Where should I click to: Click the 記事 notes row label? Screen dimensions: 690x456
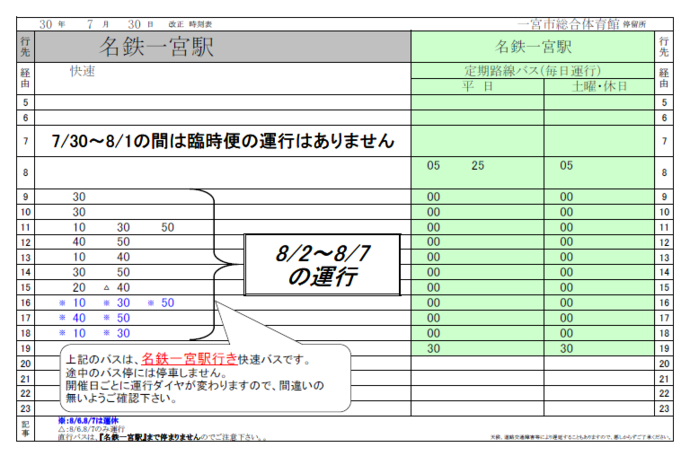[x=26, y=429]
